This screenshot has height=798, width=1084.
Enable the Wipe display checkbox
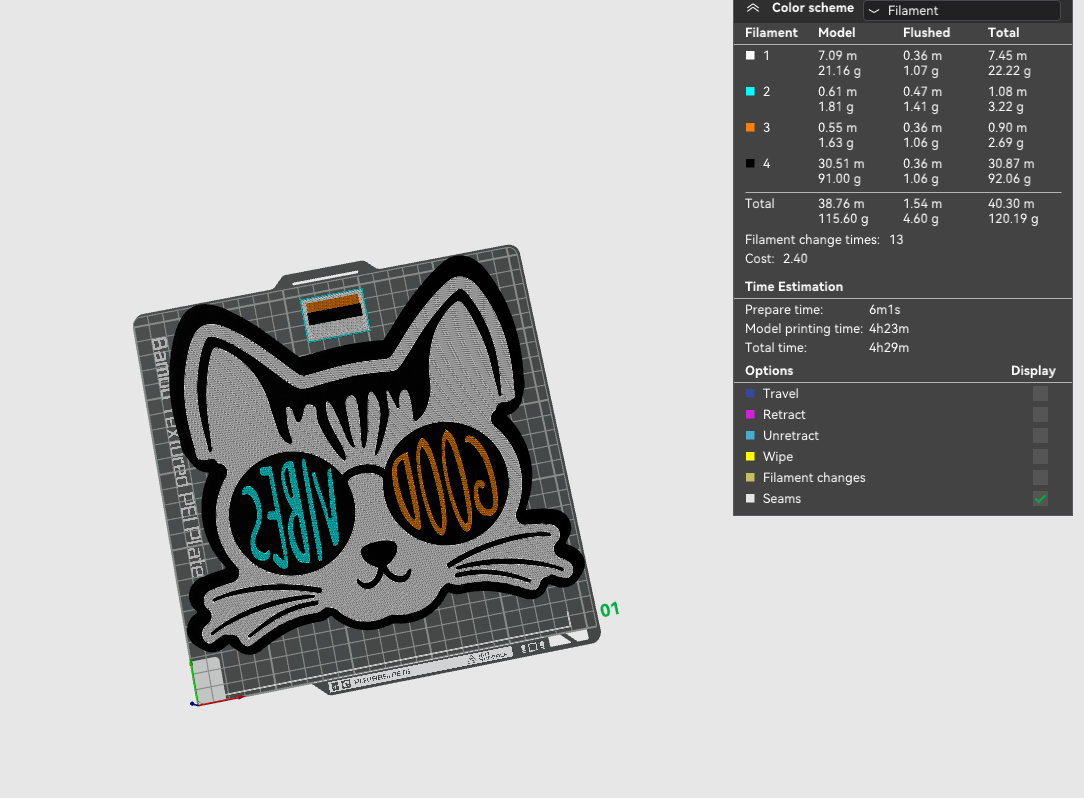click(x=1040, y=456)
